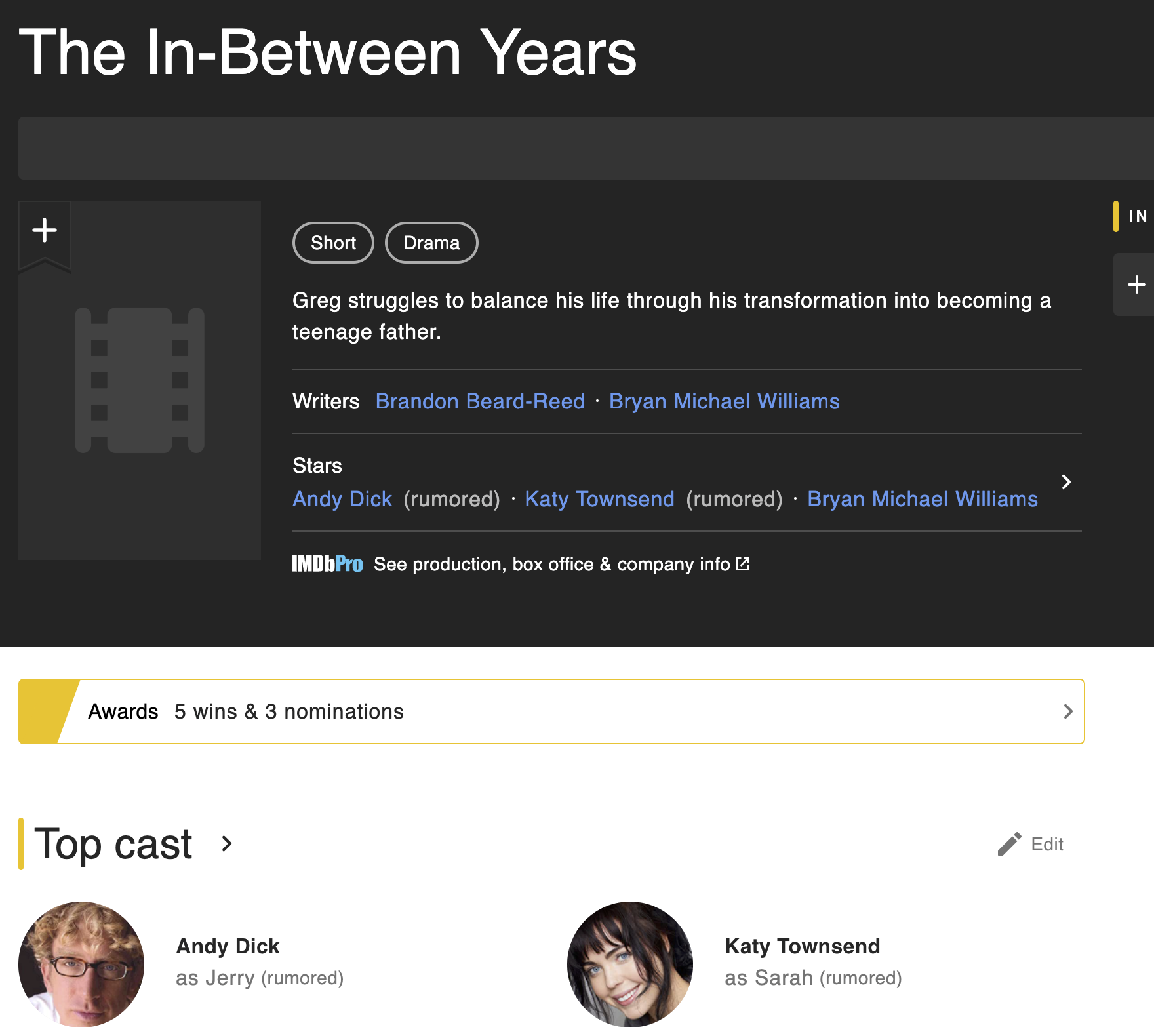Expand Awards section chevron

1068,711
